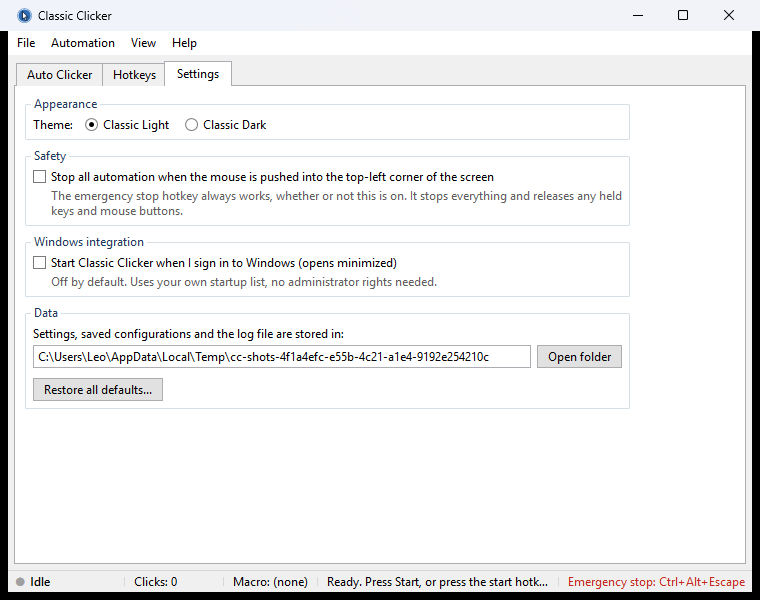Click the Safety group title
The width and height of the screenshot is (760, 600).
(x=50, y=156)
